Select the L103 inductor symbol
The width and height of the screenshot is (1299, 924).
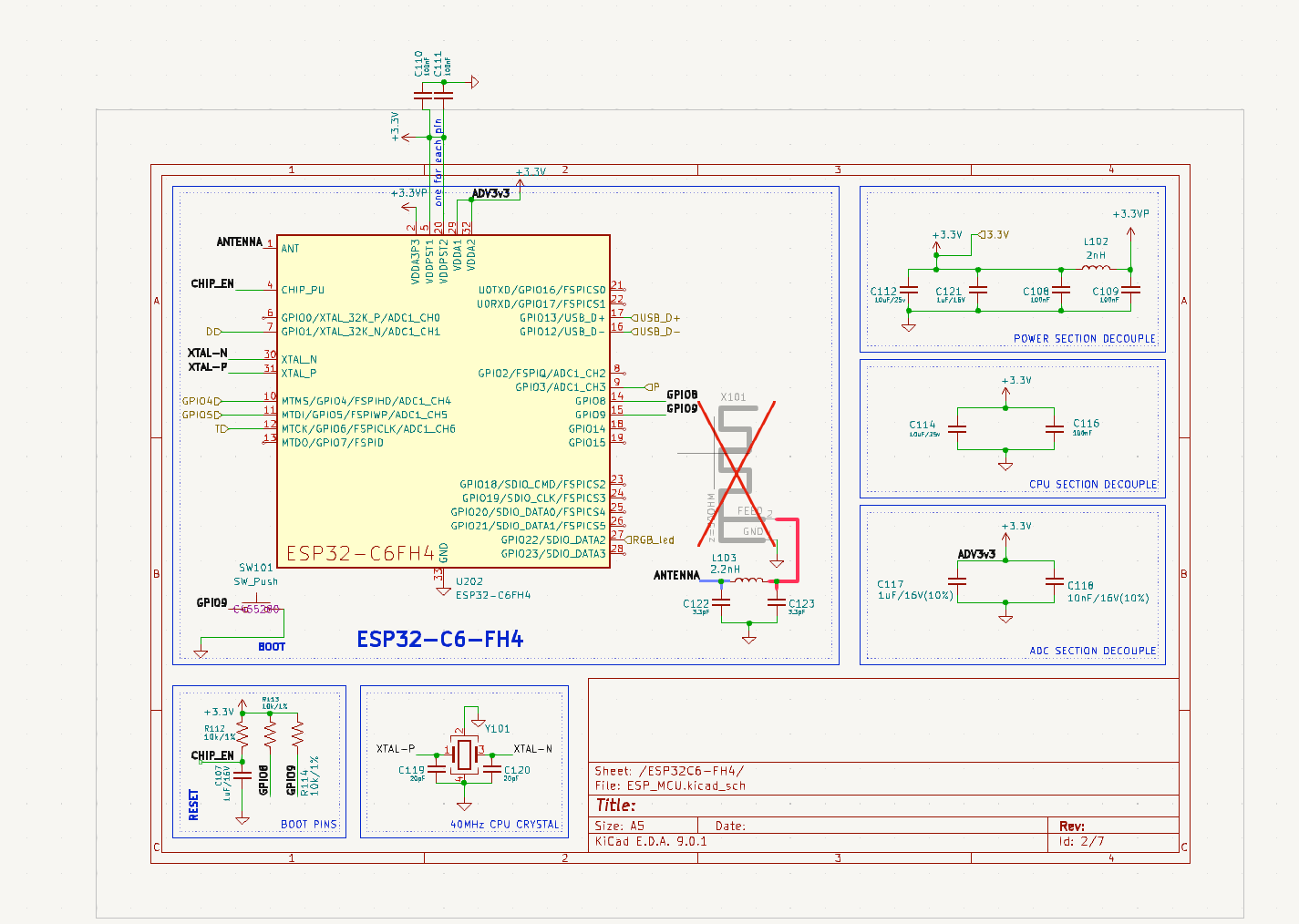pos(748,580)
